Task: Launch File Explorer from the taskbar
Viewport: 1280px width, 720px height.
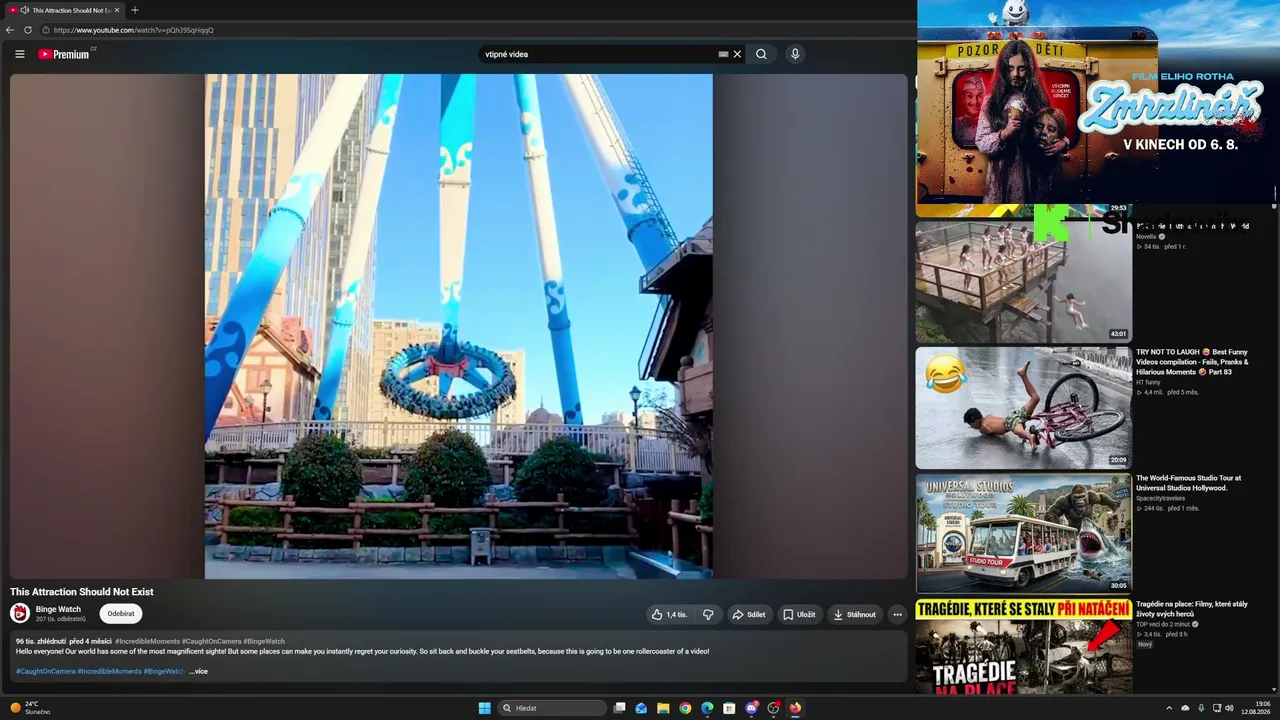Action: coord(663,708)
